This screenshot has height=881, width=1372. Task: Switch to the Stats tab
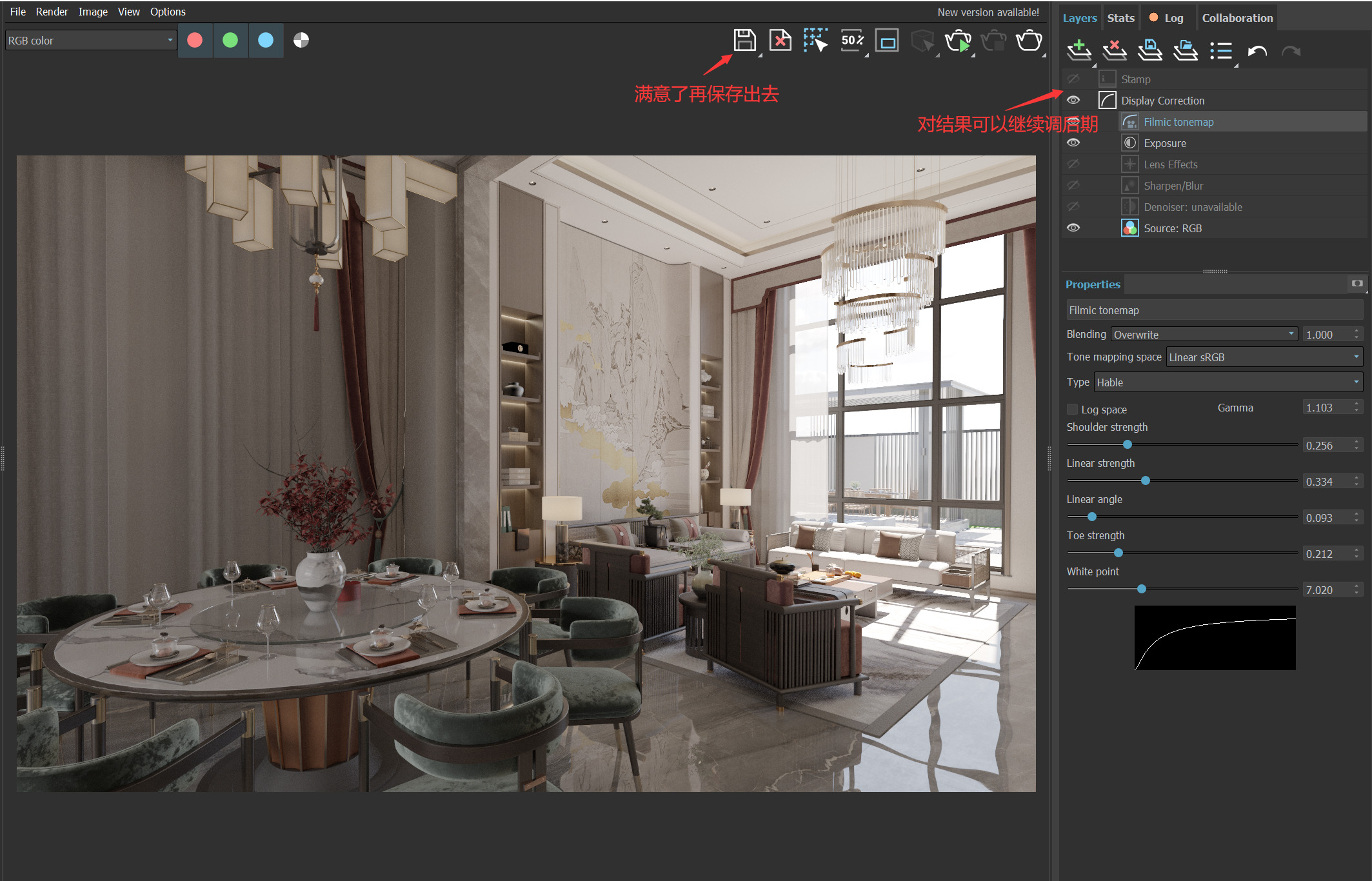pyautogui.click(x=1120, y=18)
